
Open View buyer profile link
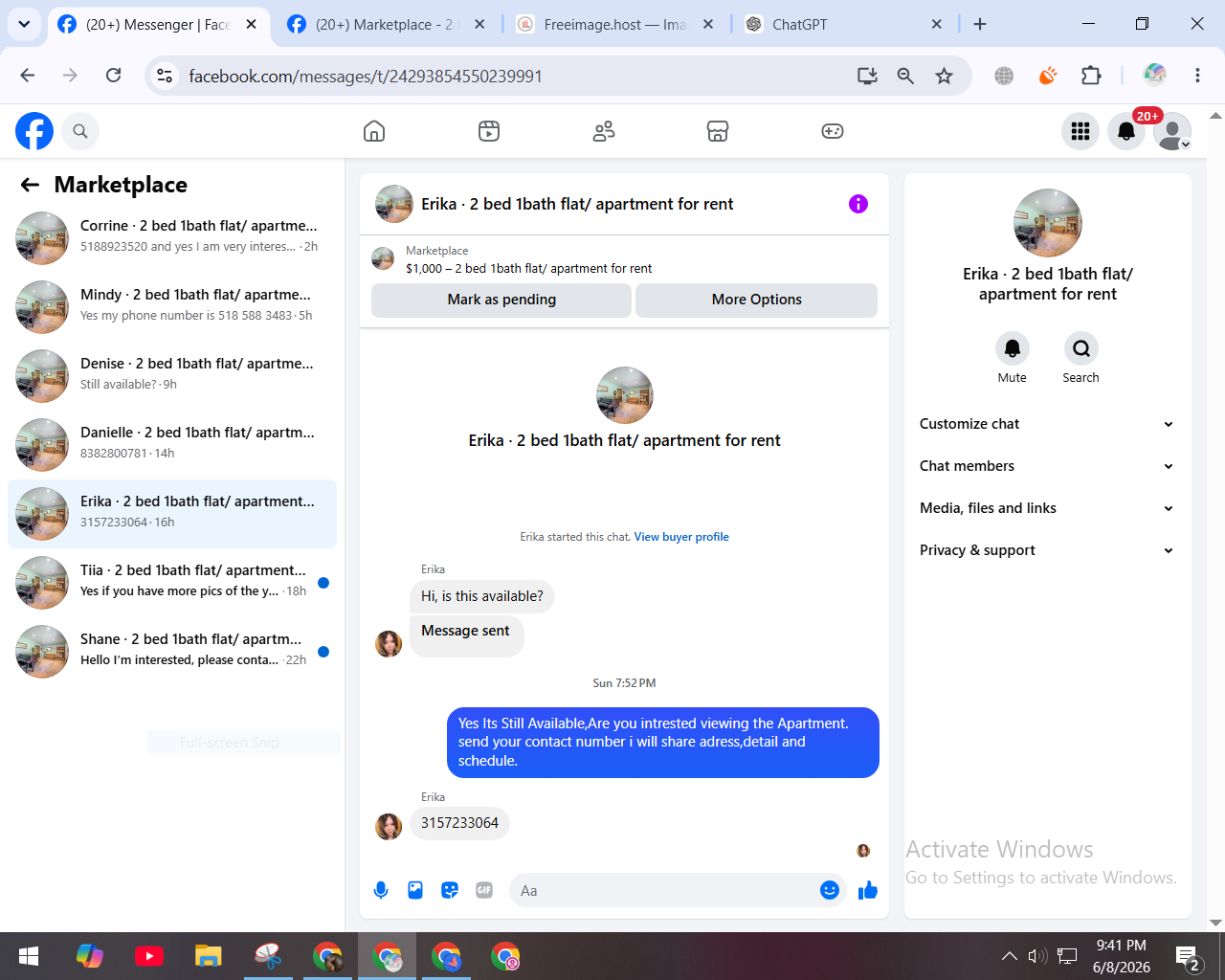tap(681, 537)
